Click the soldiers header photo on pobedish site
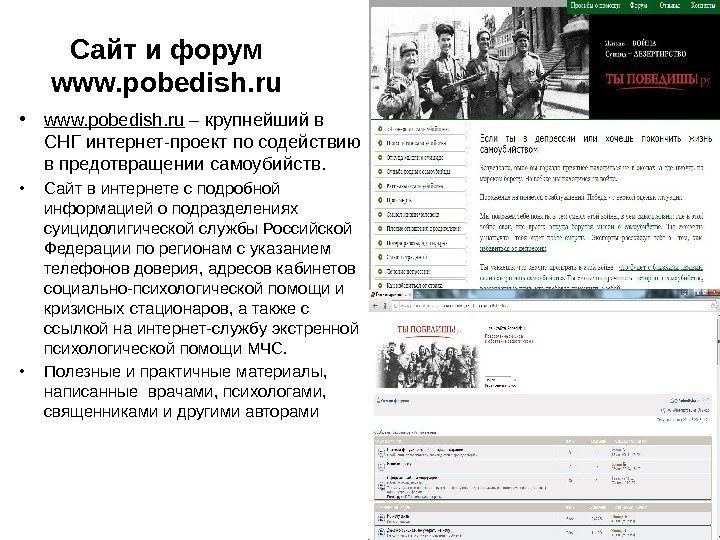This screenshot has width=720, height=540. 479,63
